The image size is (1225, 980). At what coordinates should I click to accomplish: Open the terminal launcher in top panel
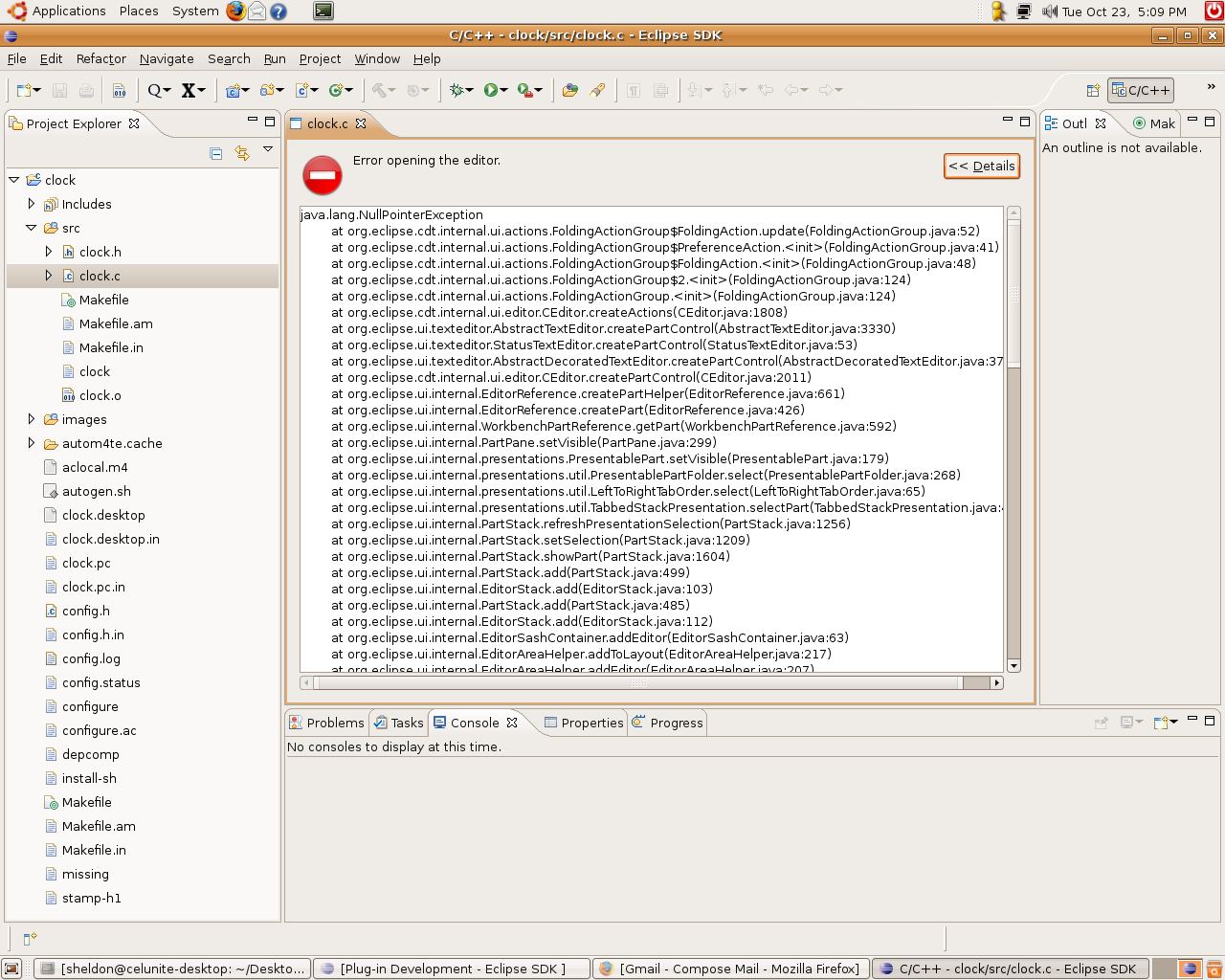click(x=323, y=11)
